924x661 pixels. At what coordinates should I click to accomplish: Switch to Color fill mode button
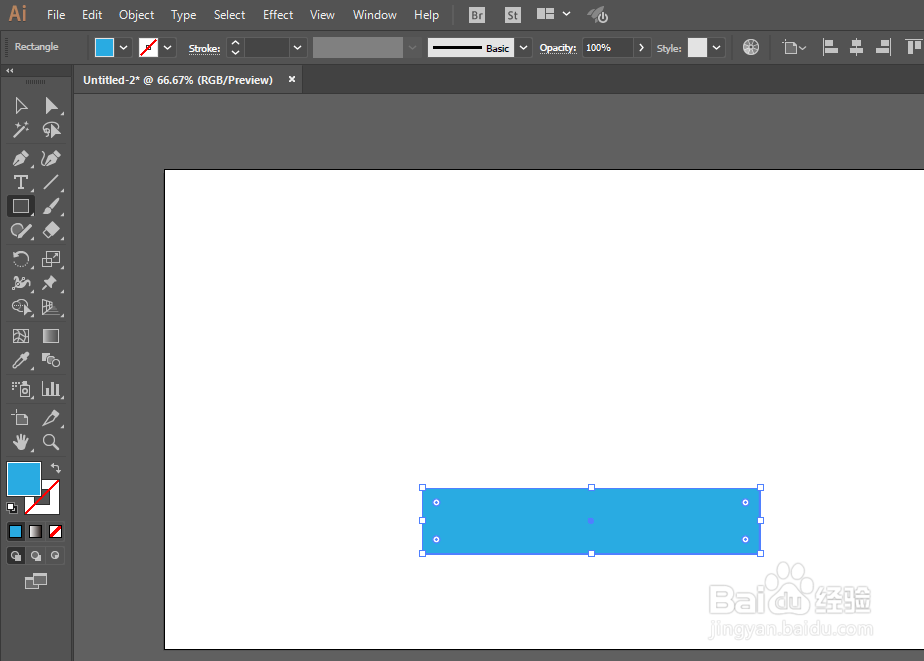coord(16,531)
